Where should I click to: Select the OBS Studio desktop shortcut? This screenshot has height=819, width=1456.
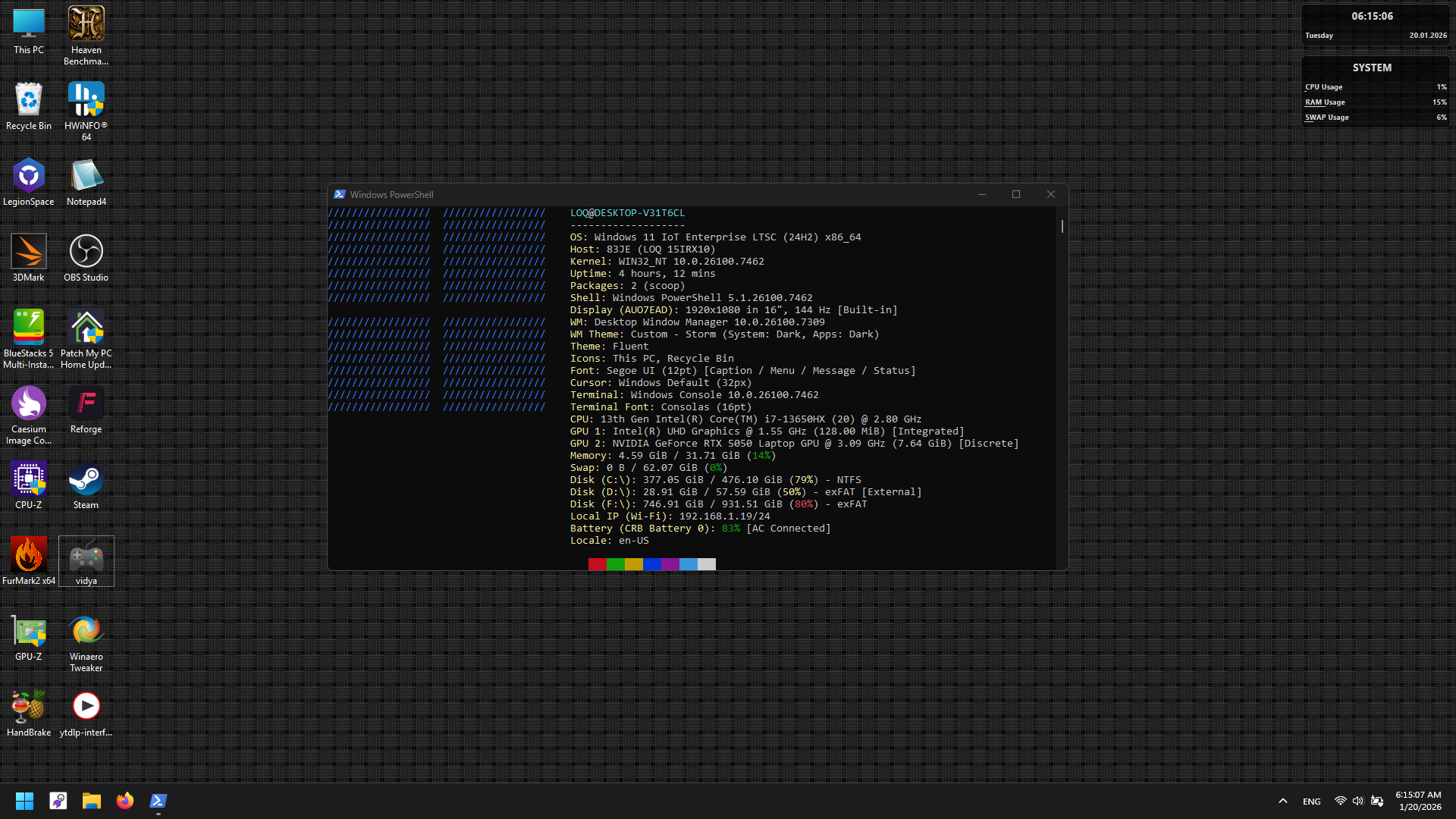(86, 252)
